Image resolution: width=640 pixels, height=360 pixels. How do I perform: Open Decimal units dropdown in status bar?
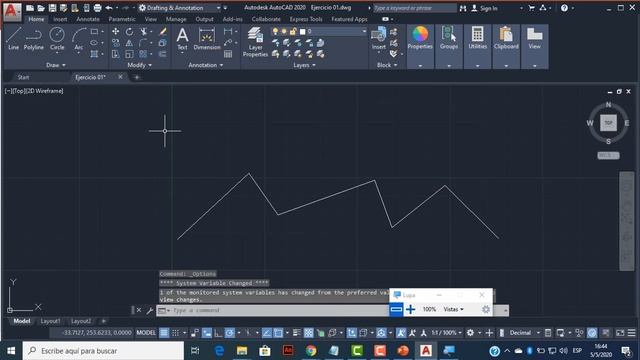(524, 333)
